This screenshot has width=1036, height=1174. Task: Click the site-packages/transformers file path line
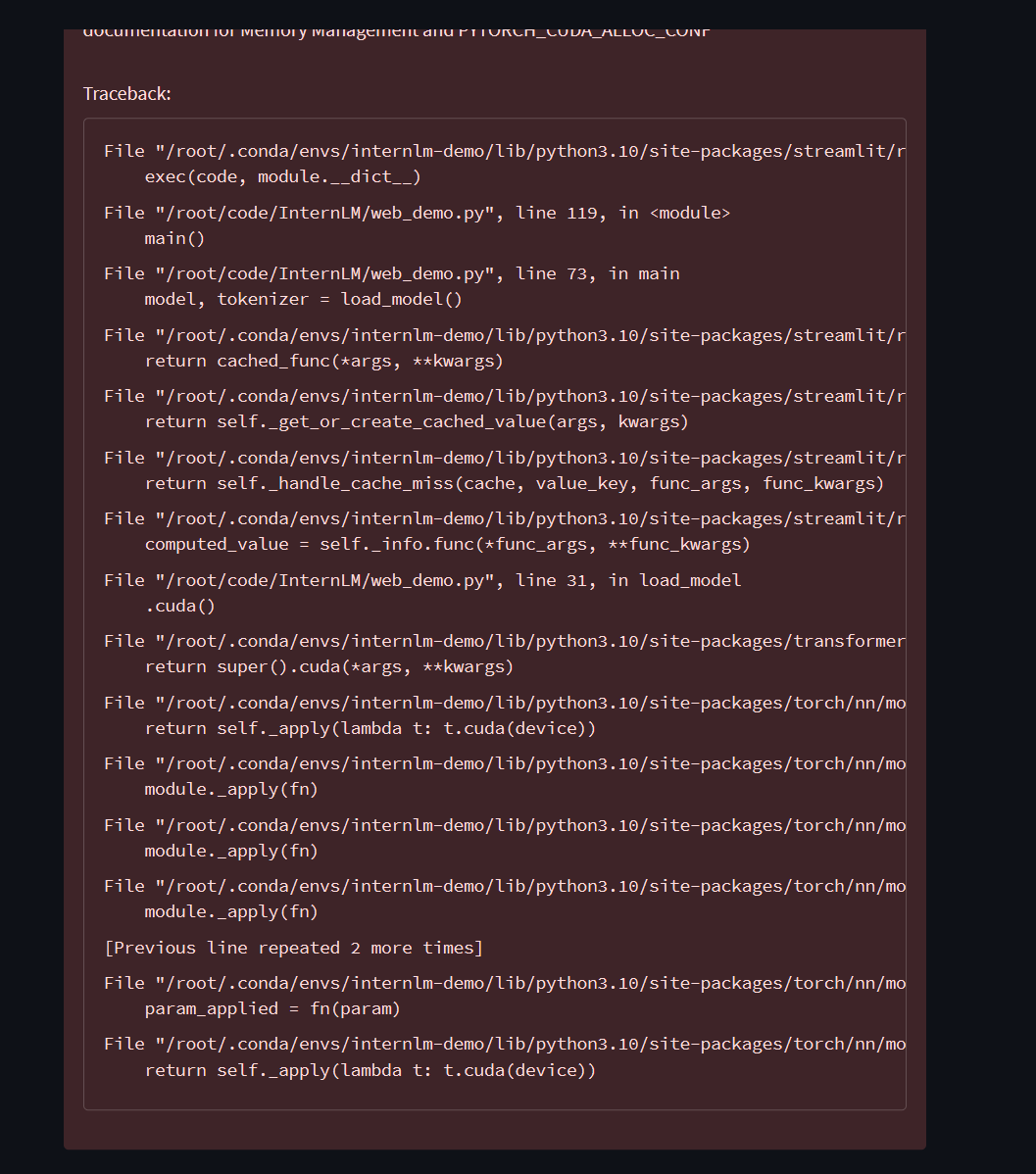(504, 642)
